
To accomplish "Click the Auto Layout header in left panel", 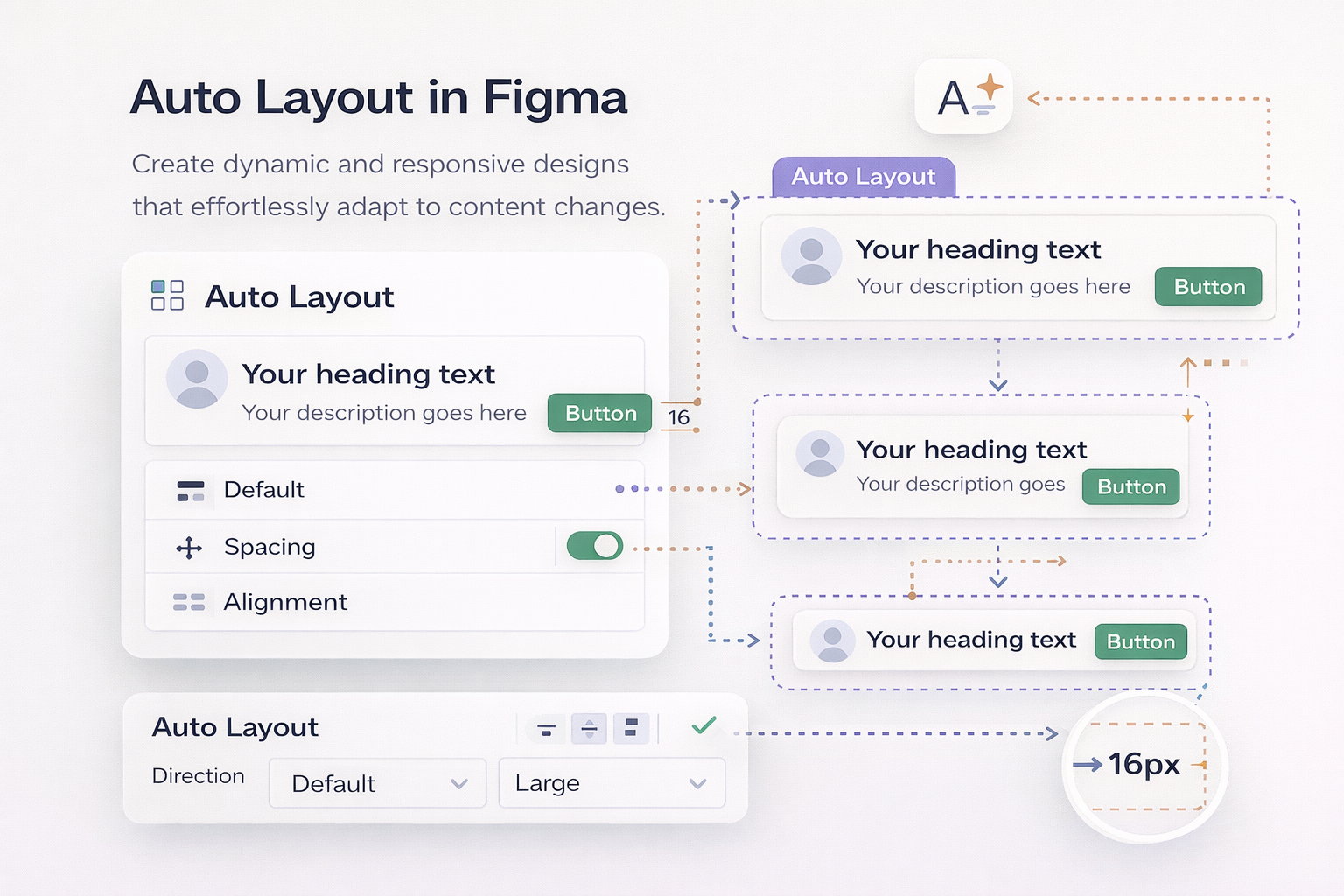I will (299, 297).
